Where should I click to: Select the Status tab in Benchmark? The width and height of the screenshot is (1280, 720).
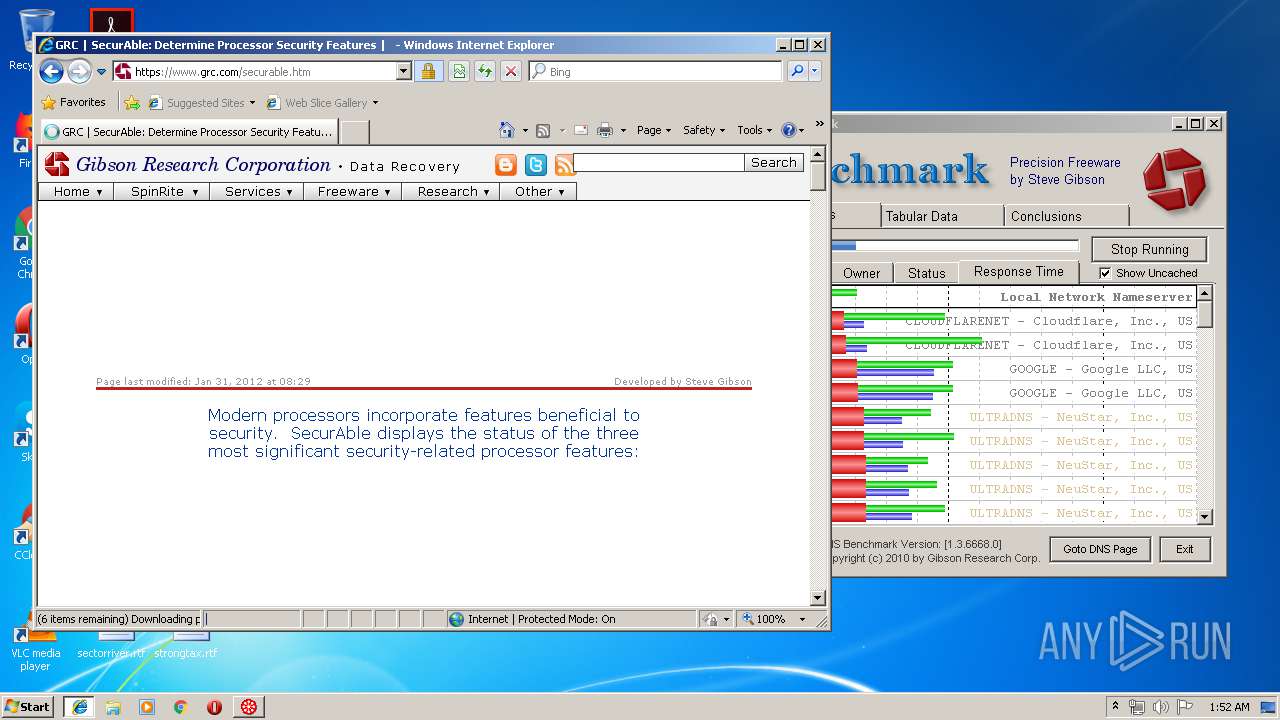coord(926,273)
